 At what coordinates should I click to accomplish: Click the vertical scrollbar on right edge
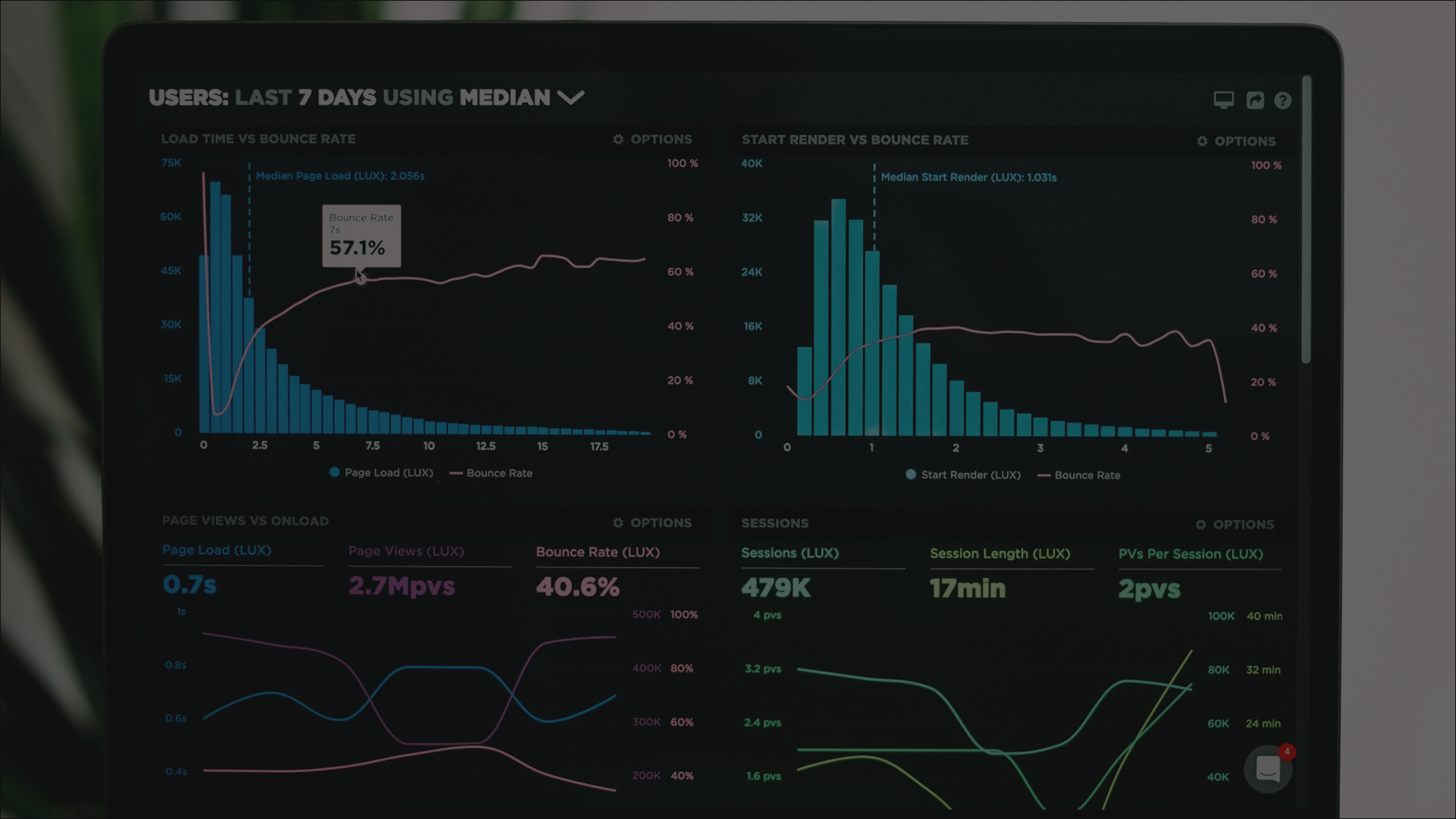point(1306,220)
